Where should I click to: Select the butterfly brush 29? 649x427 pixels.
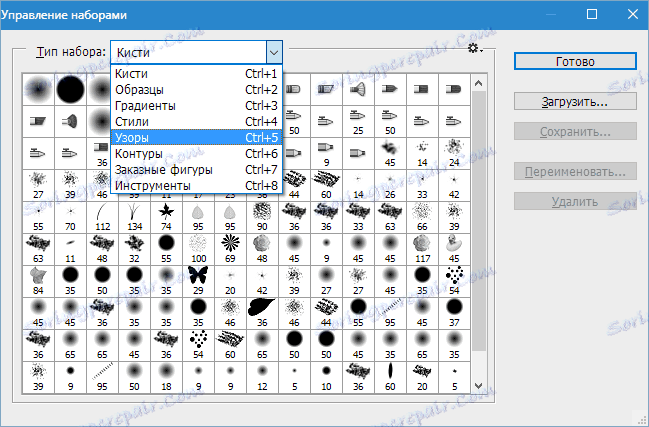click(x=198, y=281)
